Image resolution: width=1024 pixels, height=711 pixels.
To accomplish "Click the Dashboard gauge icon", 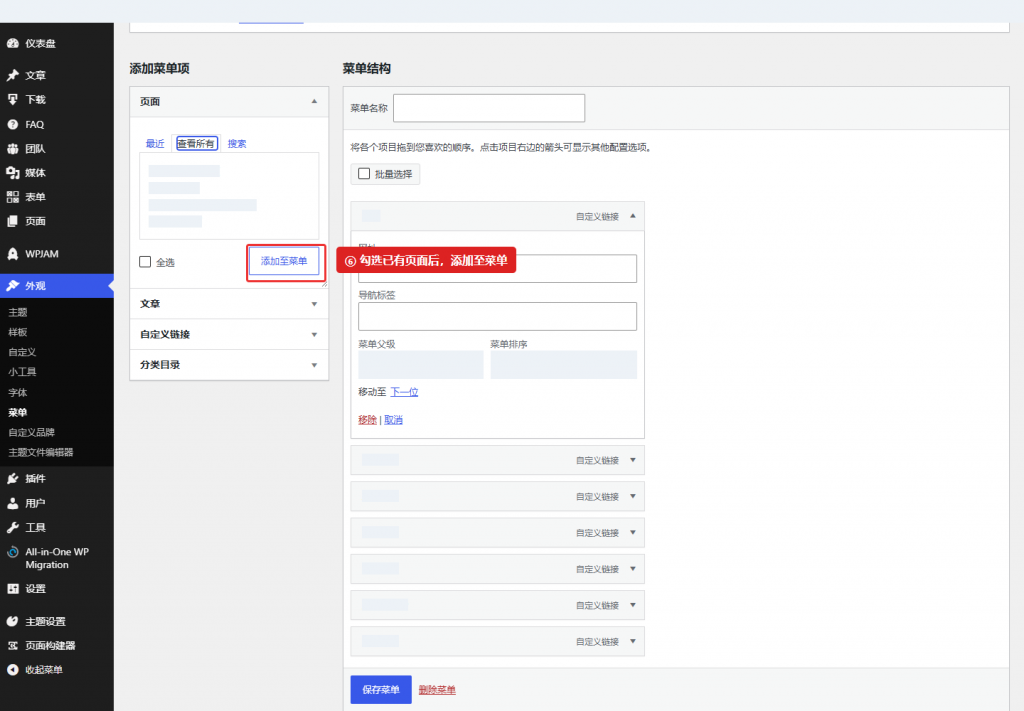I will (12, 43).
